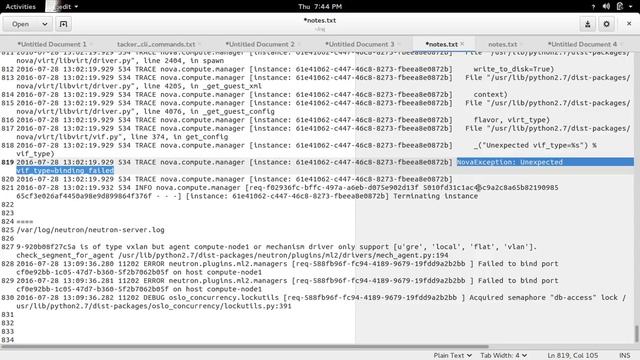This screenshot has width=640, height=360.
Task: Click the volume speaker icon
Action: click(x=606, y=7)
